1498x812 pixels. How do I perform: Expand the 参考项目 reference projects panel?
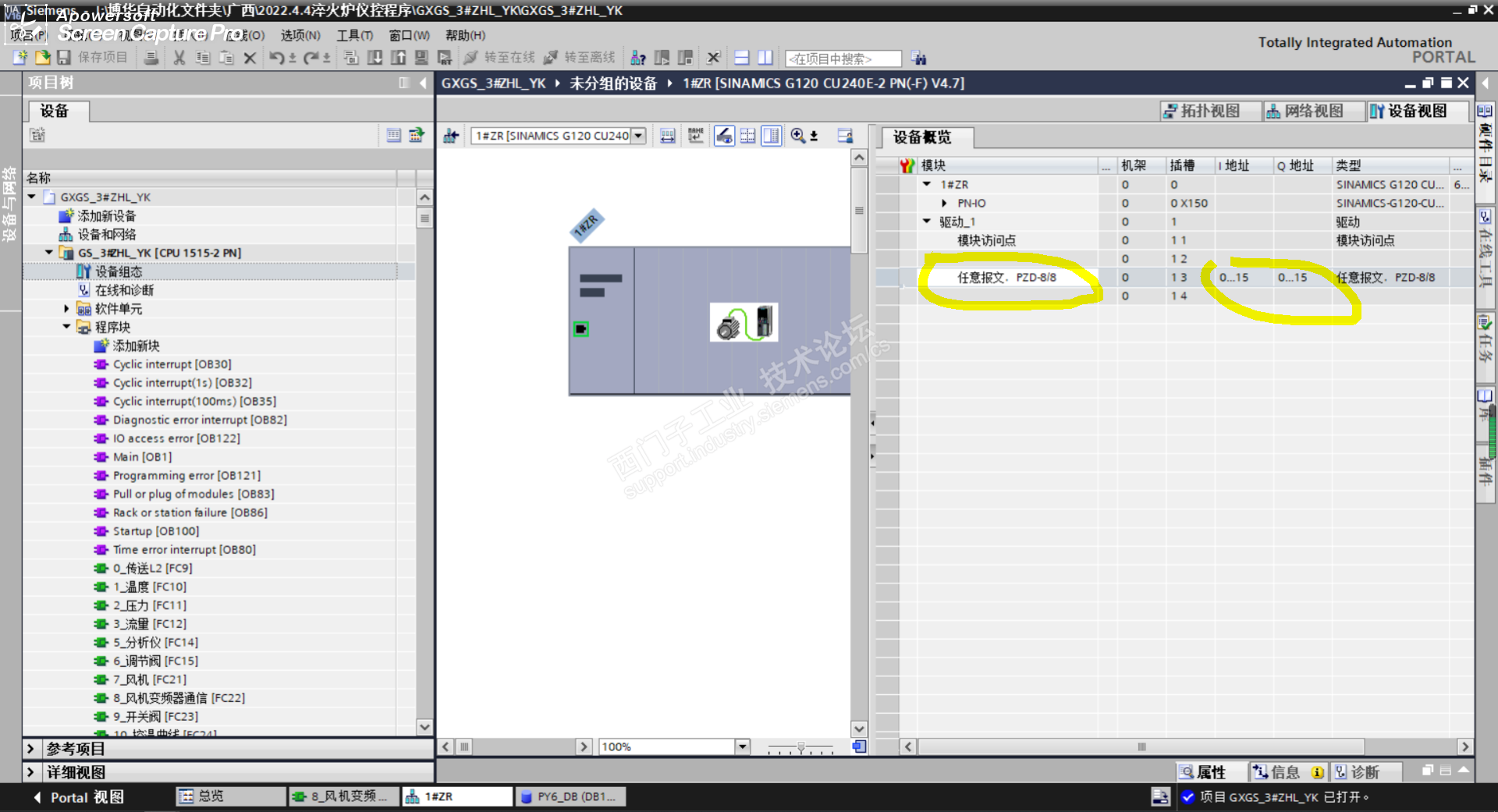click(30, 749)
